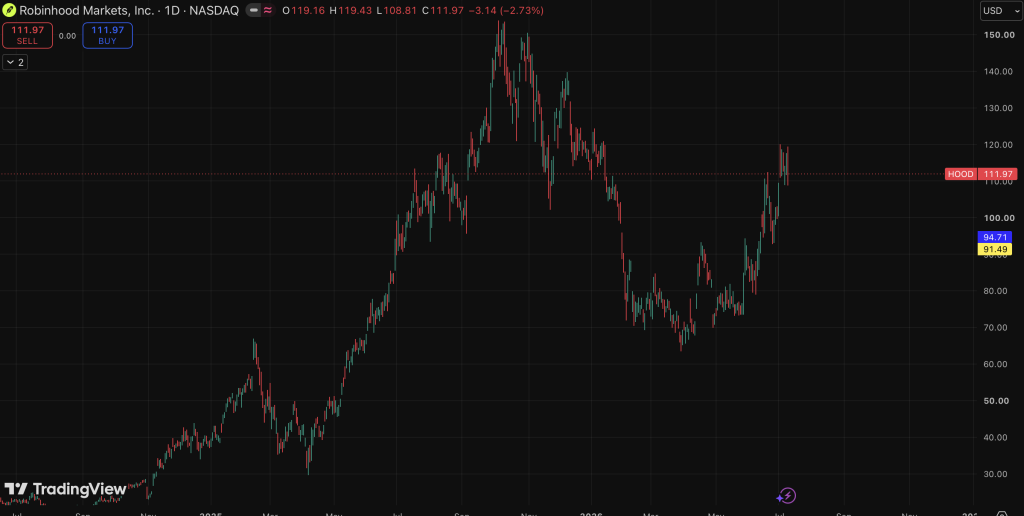
Task: Expand the collapsed indicators list showing 2
Action: (15, 62)
